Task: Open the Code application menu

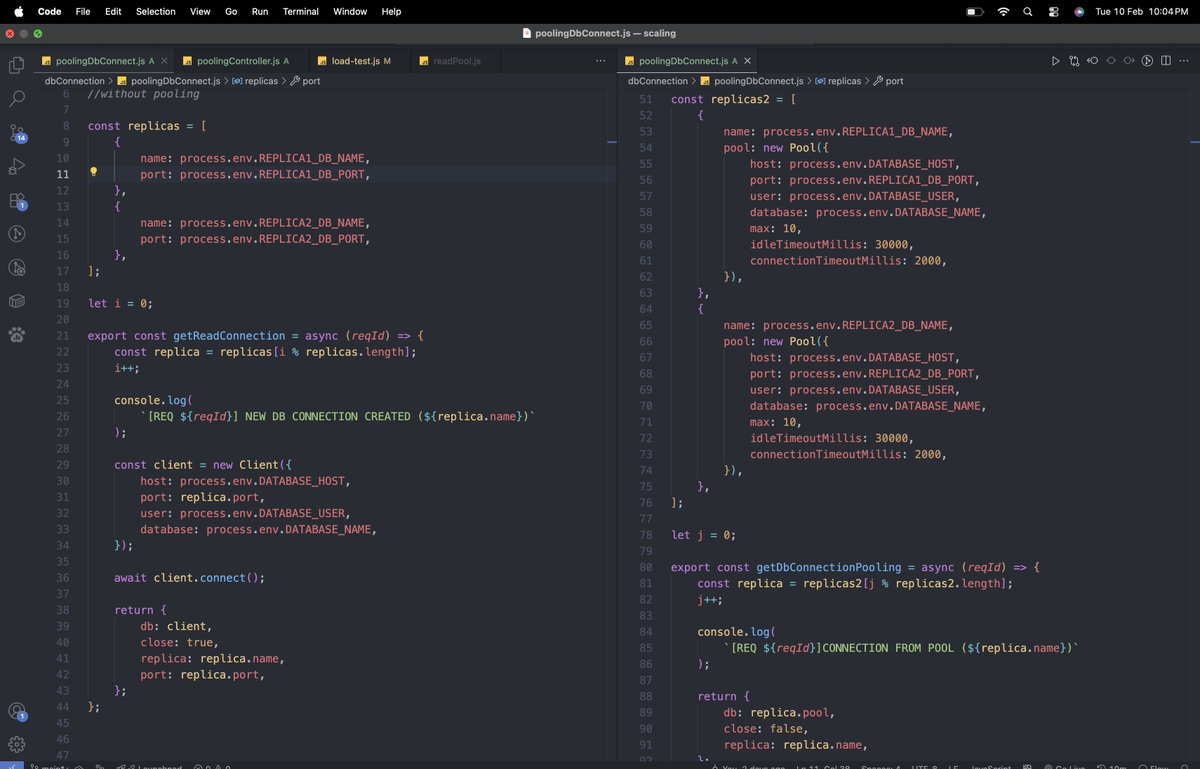Action: click(x=49, y=11)
